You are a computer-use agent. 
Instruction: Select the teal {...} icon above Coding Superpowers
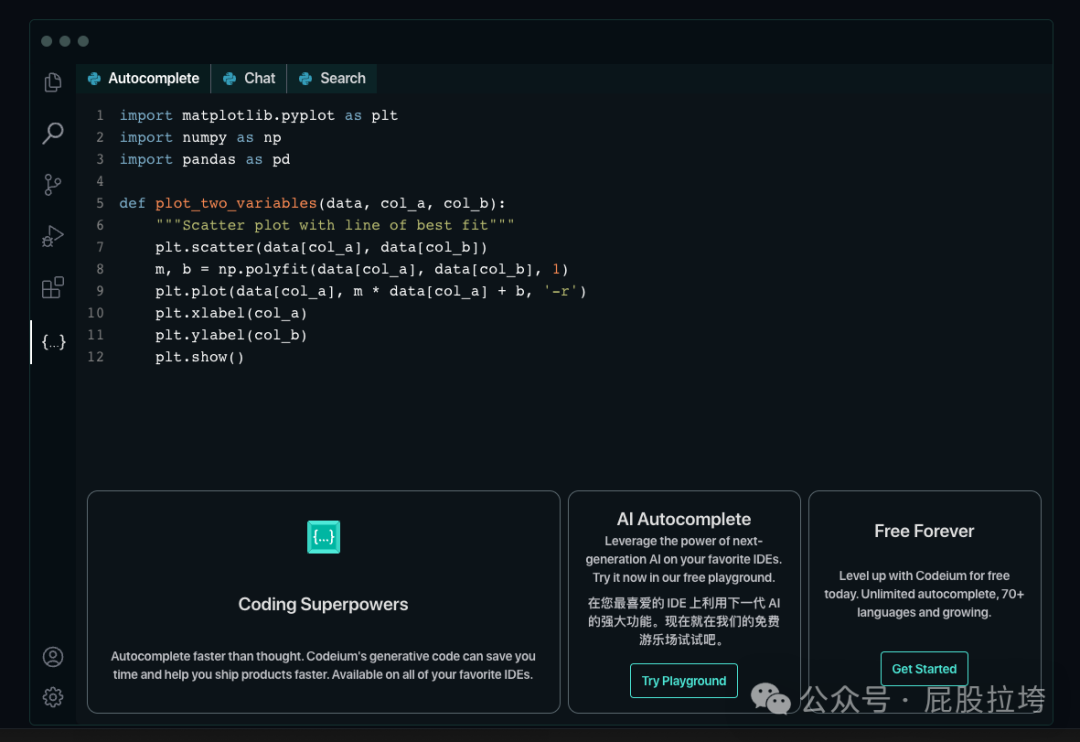pyautogui.click(x=323, y=537)
